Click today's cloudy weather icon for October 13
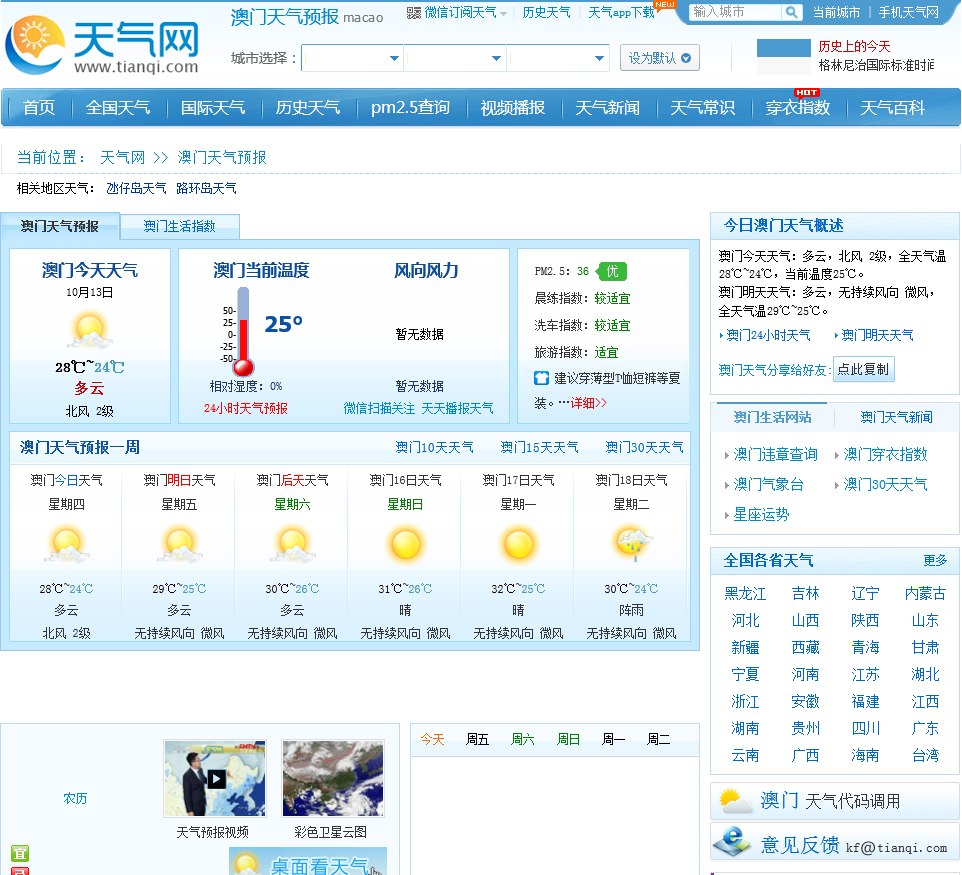Image resolution: width=962 pixels, height=875 pixels. (90, 330)
